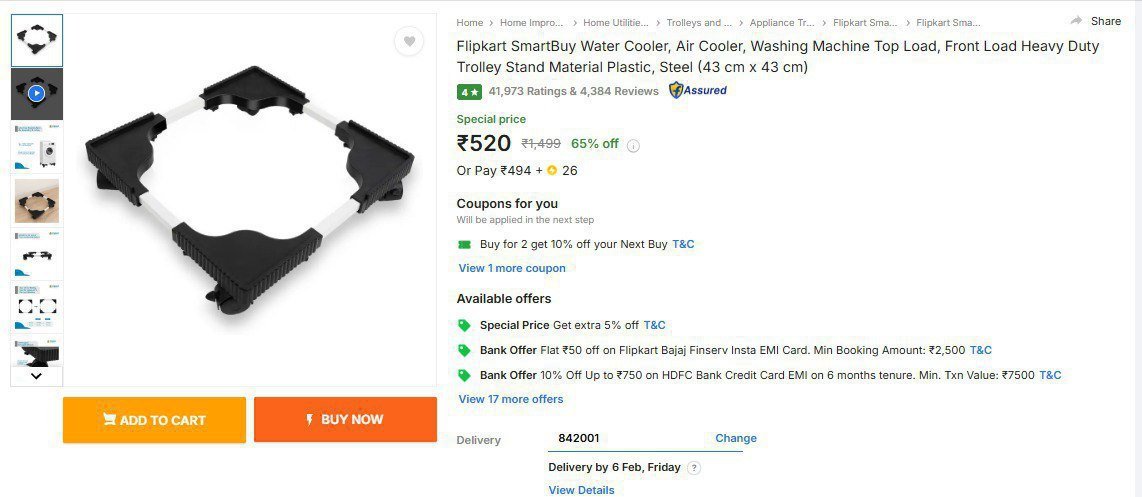Viewport: 1142px width, 497px height.
Task: Open price info icon beside 65% off
Action: pyautogui.click(x=633, y=145)
